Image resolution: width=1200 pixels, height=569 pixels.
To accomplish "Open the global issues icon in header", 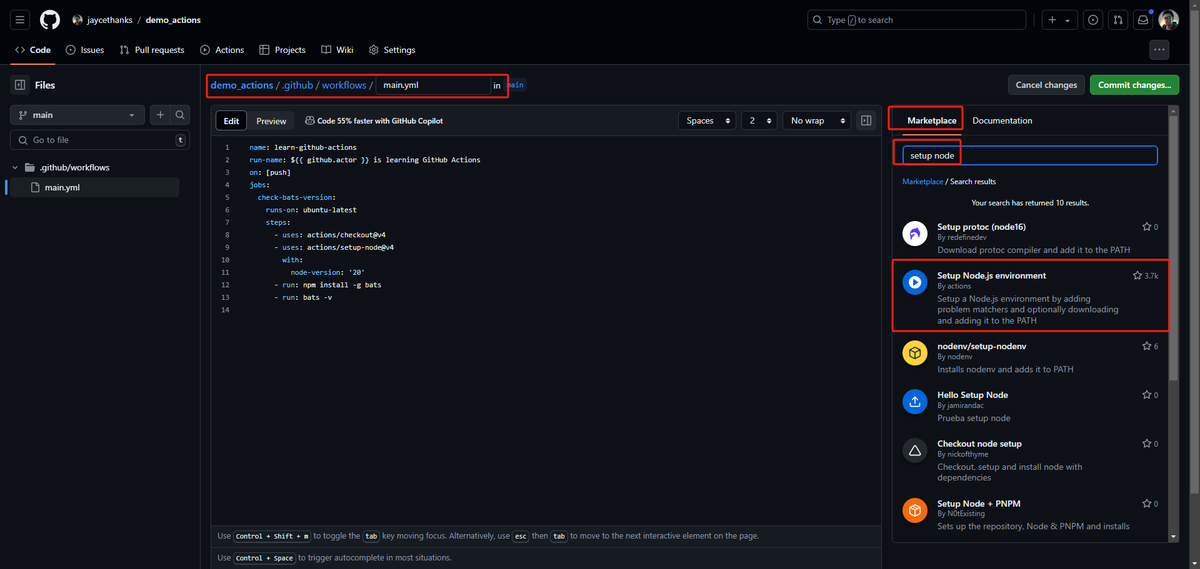I will point(1092,20).
